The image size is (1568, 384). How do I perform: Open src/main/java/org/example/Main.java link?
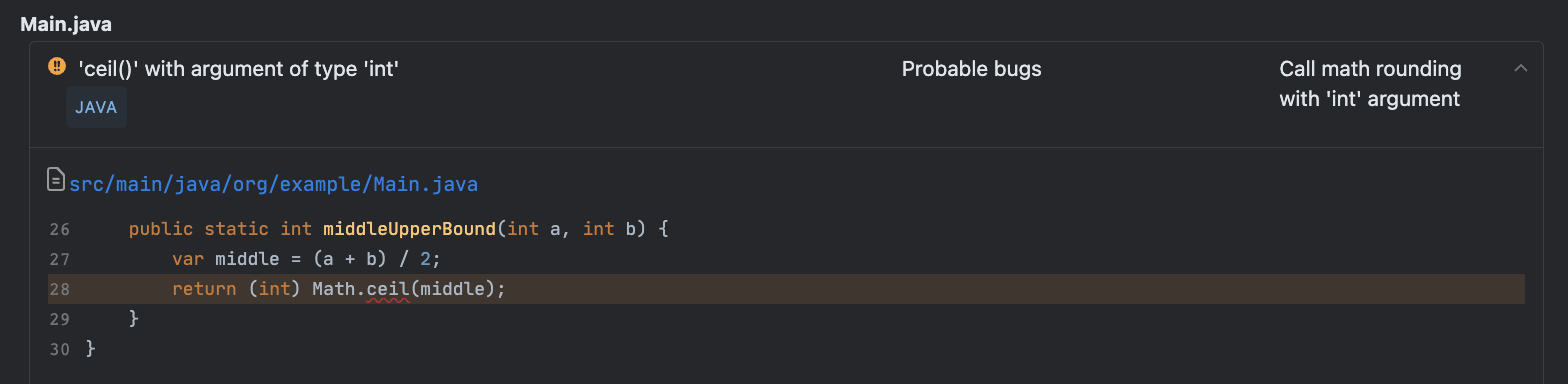(x=273, y=184)
